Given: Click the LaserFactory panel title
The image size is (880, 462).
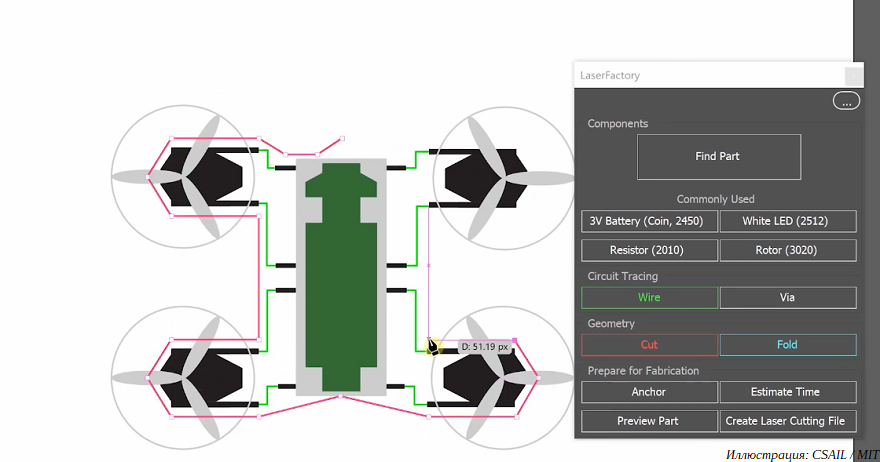Looking at the screenshot, I should click(x=609, y=75).
